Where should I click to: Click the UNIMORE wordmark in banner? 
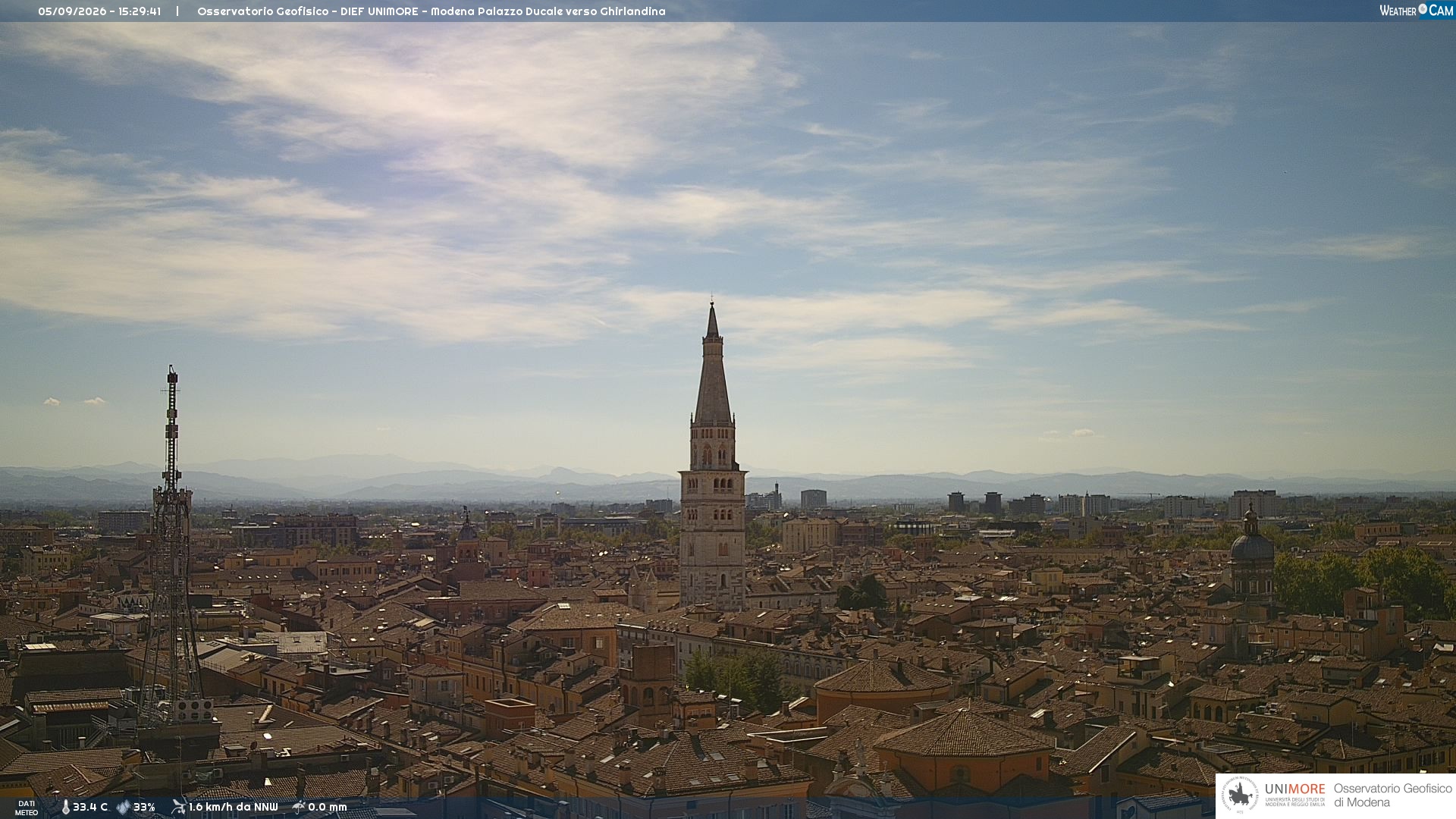click(1294, 789)
